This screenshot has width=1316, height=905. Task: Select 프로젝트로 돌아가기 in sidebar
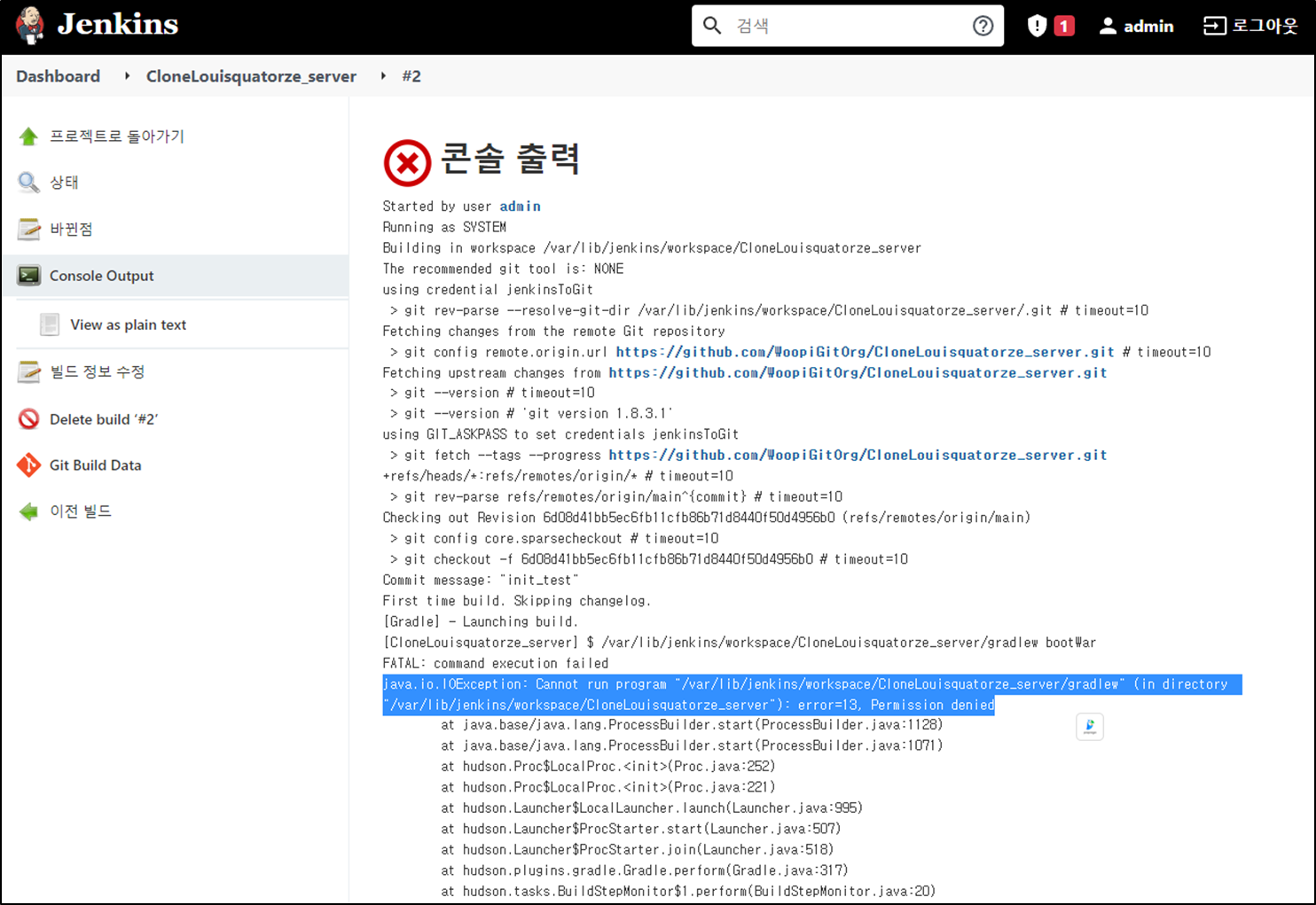[117, 137]
